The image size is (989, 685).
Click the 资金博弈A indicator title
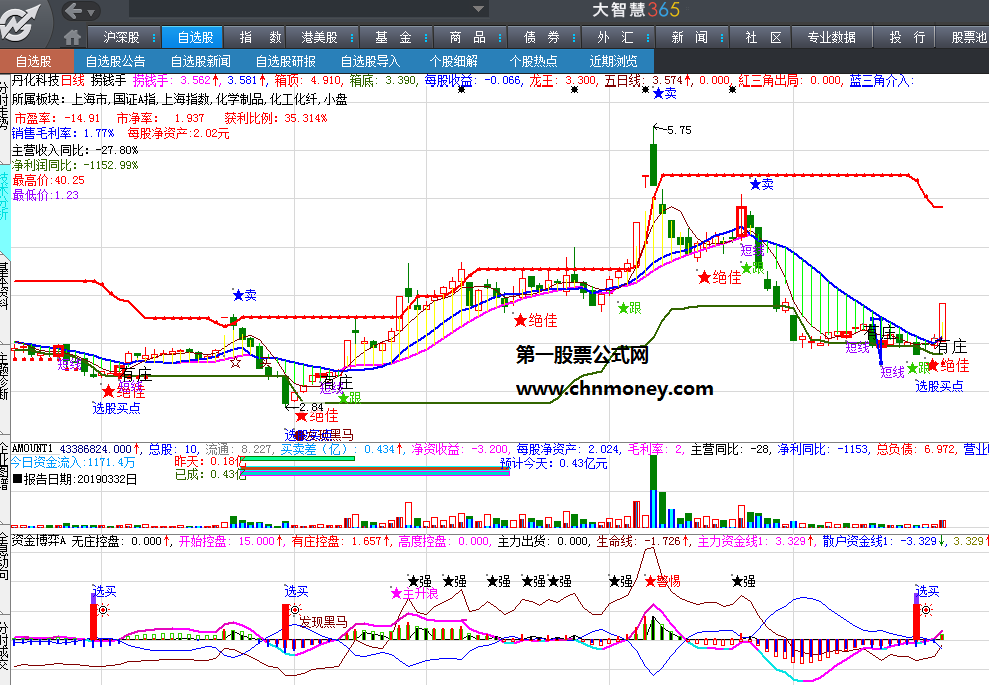coord(38,541)
